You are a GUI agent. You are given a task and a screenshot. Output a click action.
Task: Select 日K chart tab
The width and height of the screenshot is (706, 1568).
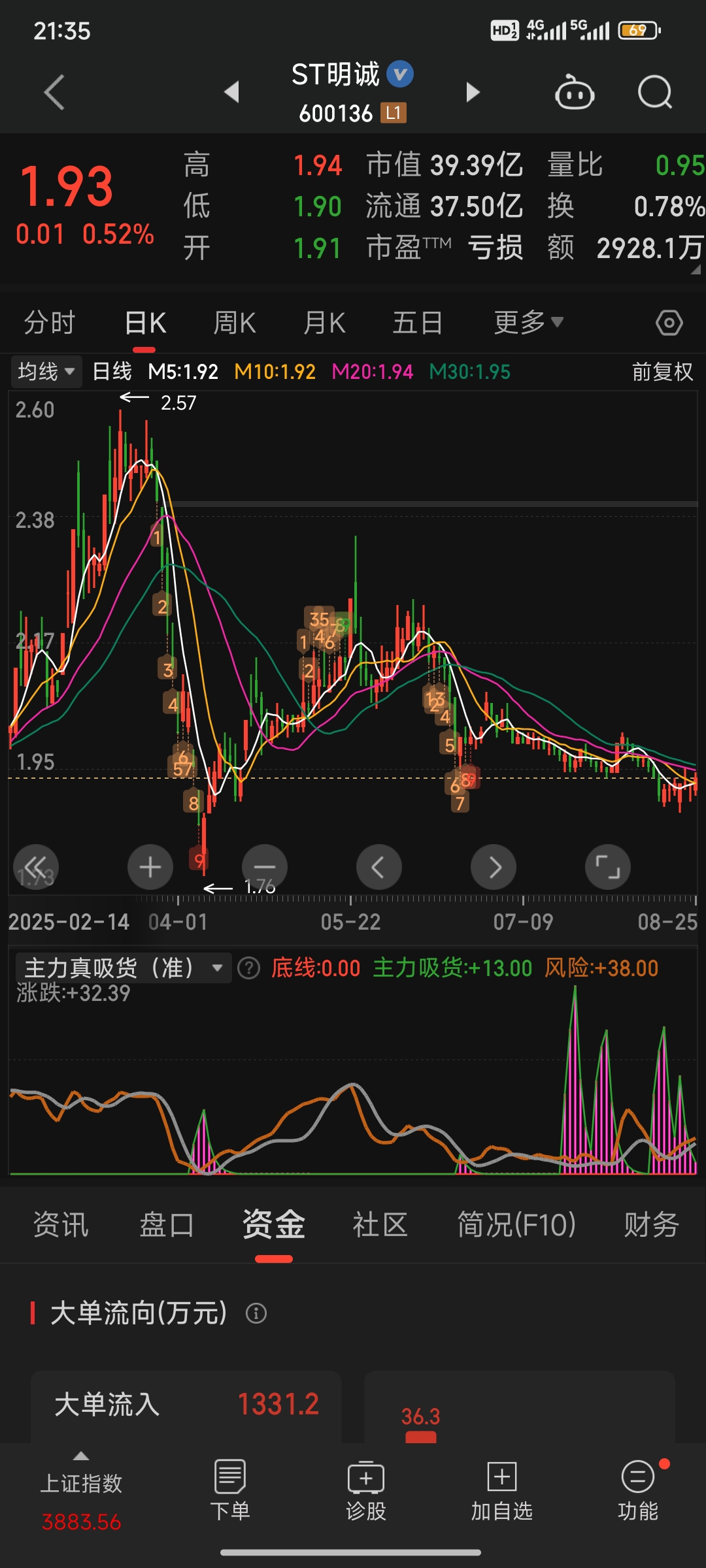click(145, 323)
